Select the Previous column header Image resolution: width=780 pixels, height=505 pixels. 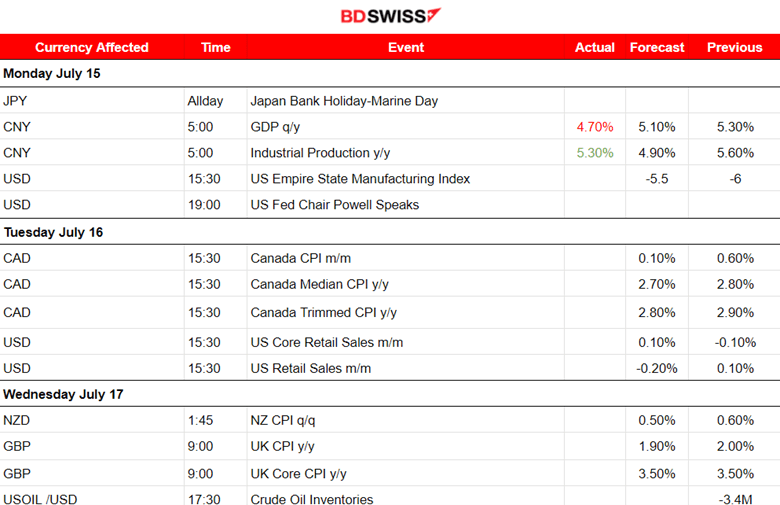[x=734, y=47]
